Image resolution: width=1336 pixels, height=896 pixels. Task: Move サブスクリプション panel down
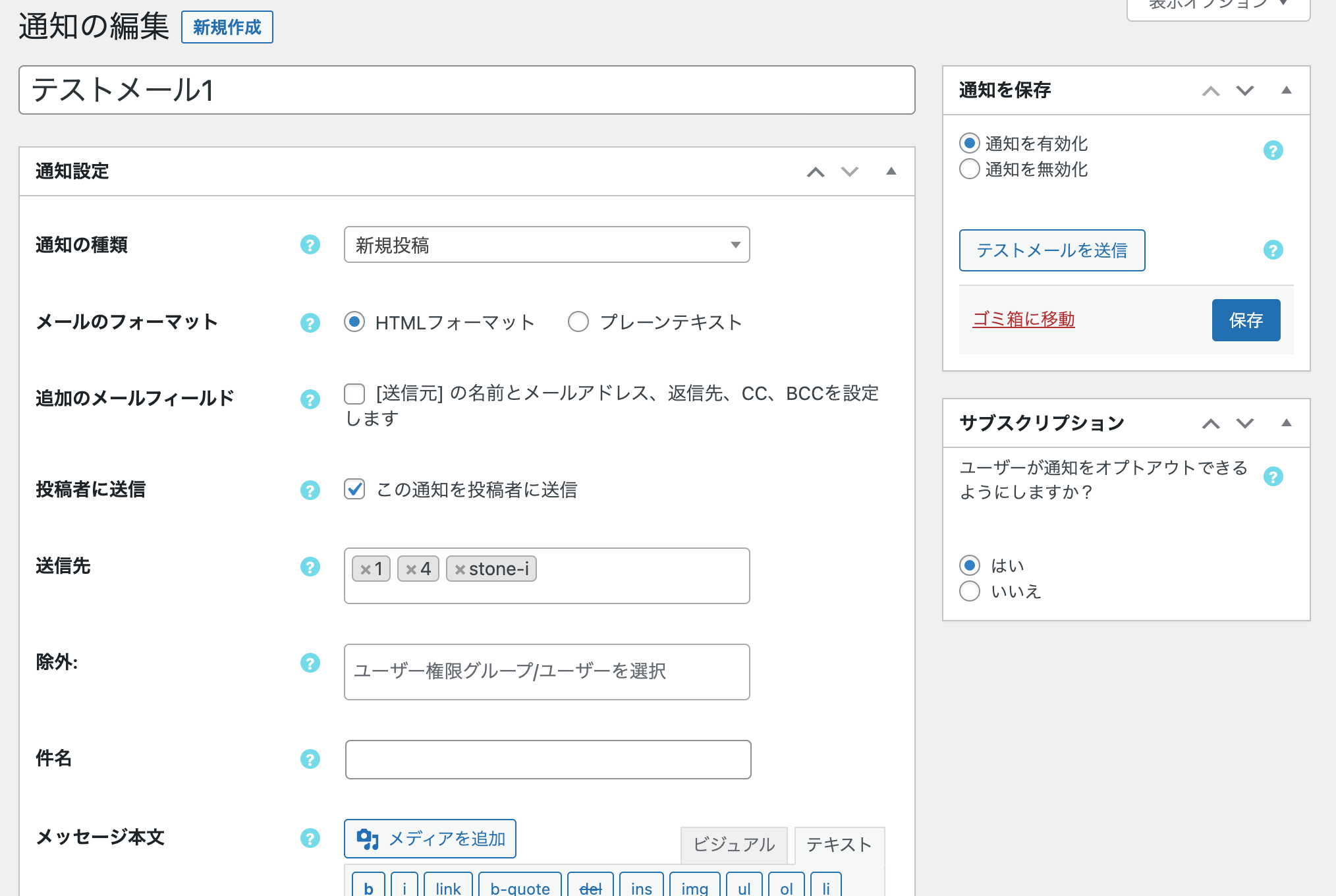point(1245,424)
